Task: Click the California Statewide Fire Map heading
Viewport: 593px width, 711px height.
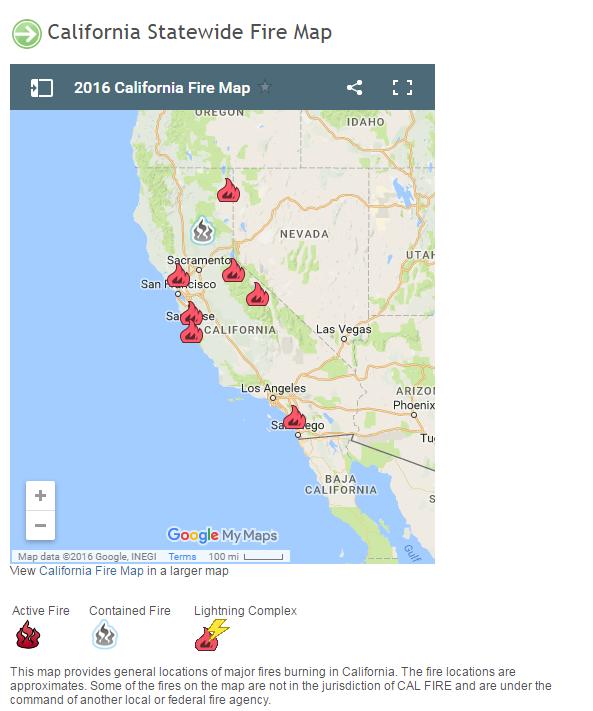Action: tap(190, 32)
